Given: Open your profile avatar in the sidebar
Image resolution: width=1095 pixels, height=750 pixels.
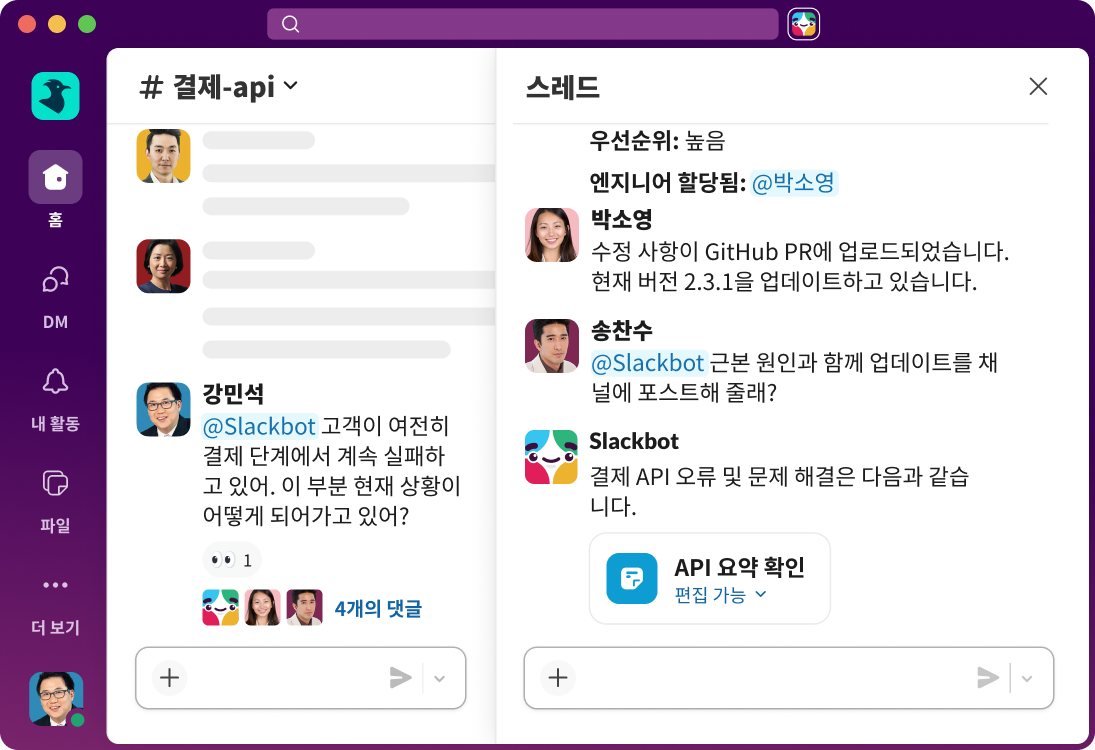Looking at the screenshot, I should tap(56, 699).
